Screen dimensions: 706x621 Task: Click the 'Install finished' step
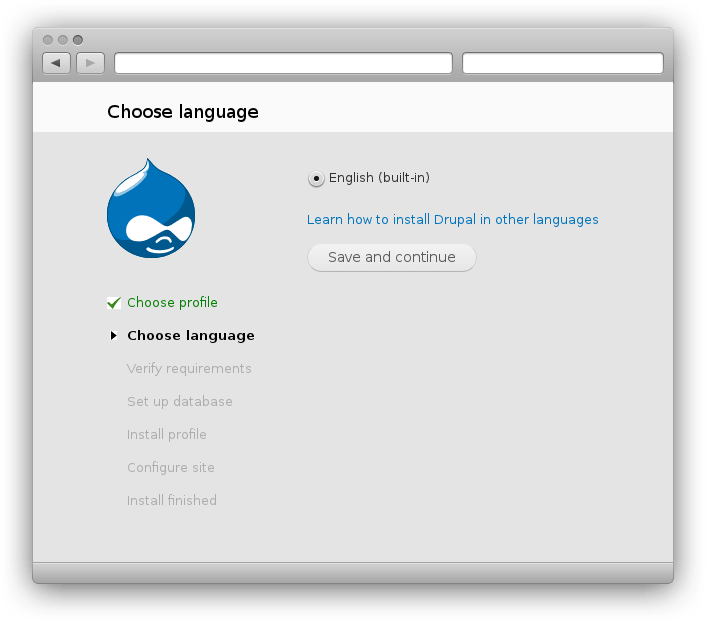(x=172, y=500)
